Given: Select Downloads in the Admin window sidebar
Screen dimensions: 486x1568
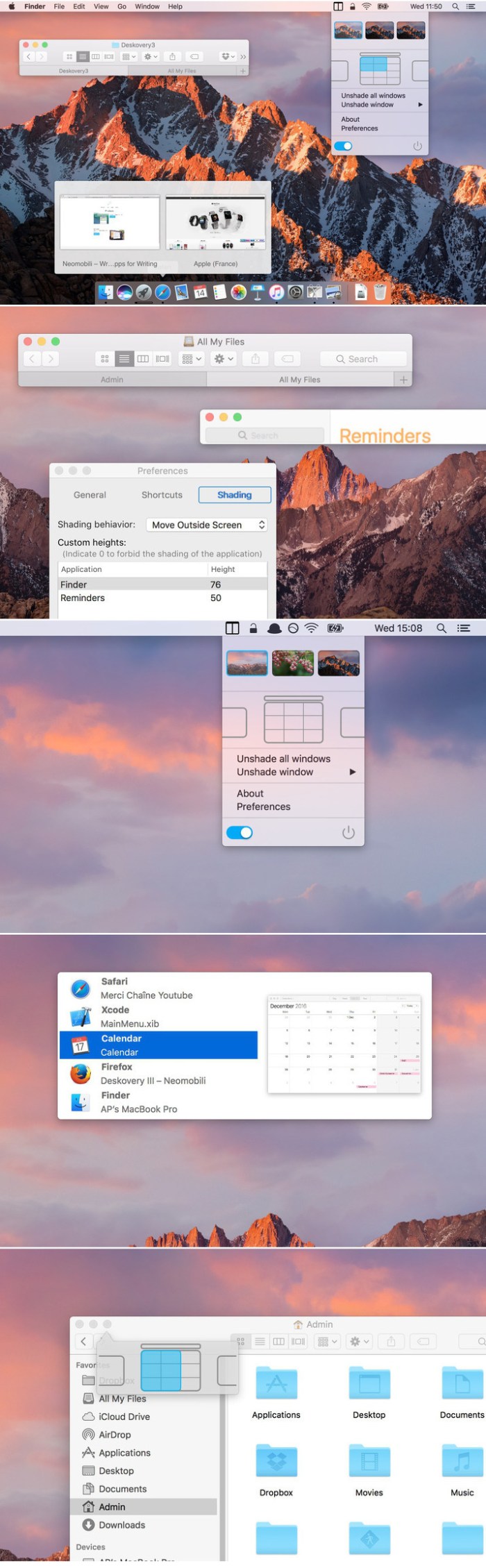Looking at the screenshot, I should pos(121,1525).
